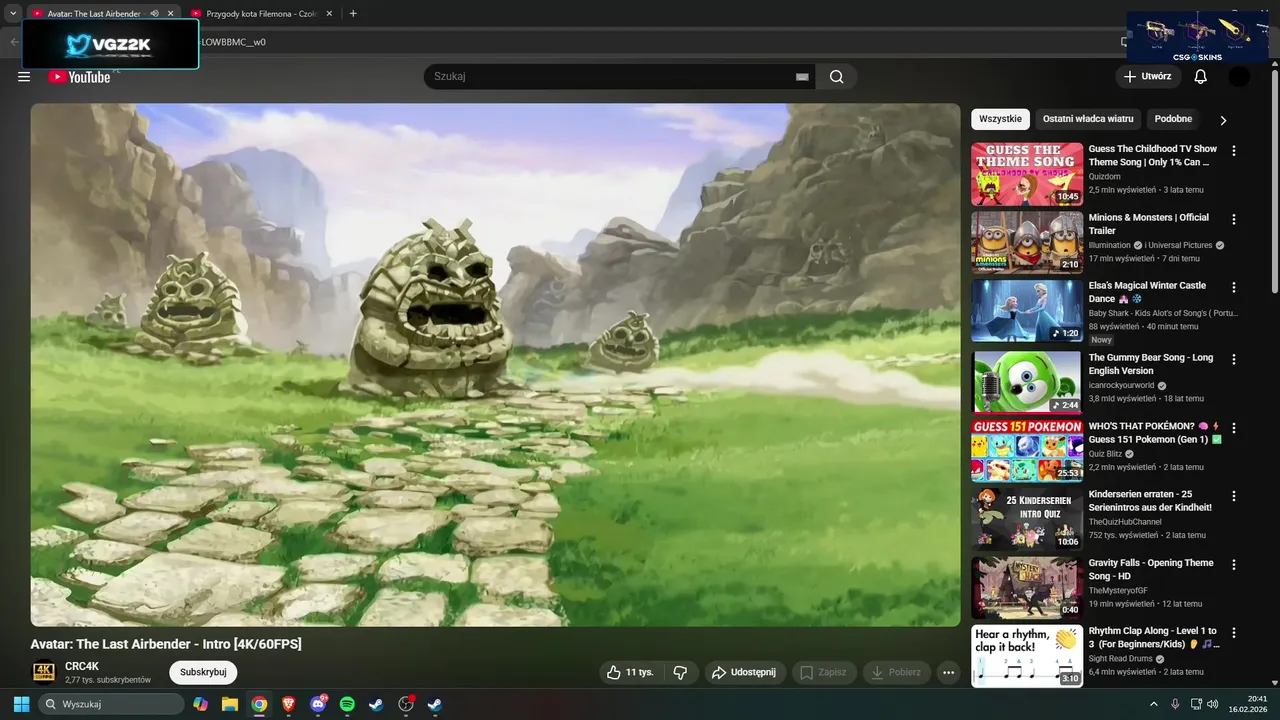Select the Ostatni władca wiatru chip
Viewport: 1280px width, 720px height.
(x=1088, y=119)
